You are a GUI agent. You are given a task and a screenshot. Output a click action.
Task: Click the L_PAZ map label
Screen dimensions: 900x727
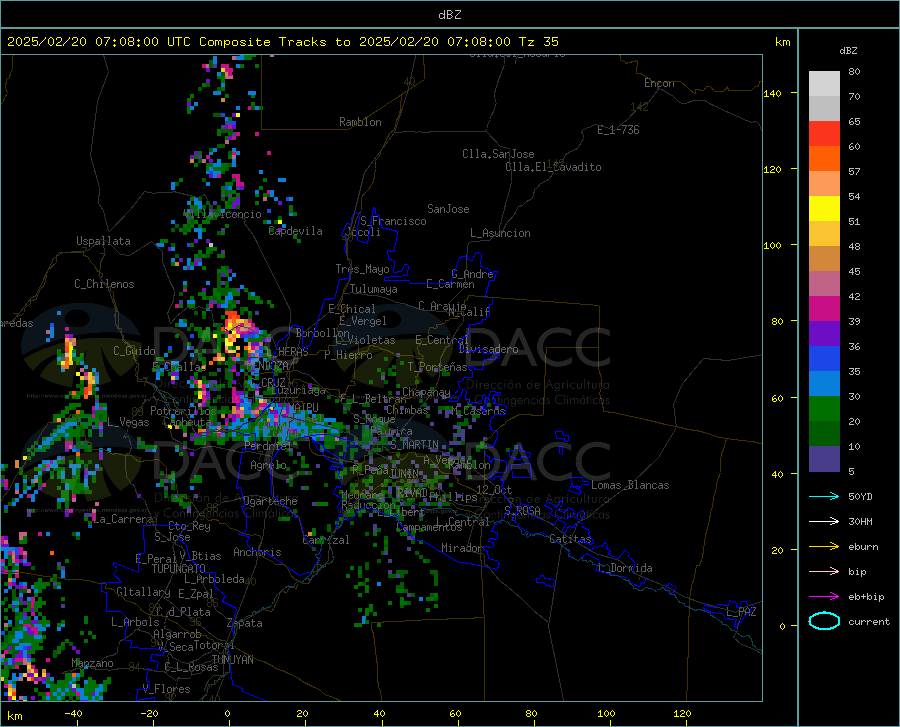click(741, 612)
